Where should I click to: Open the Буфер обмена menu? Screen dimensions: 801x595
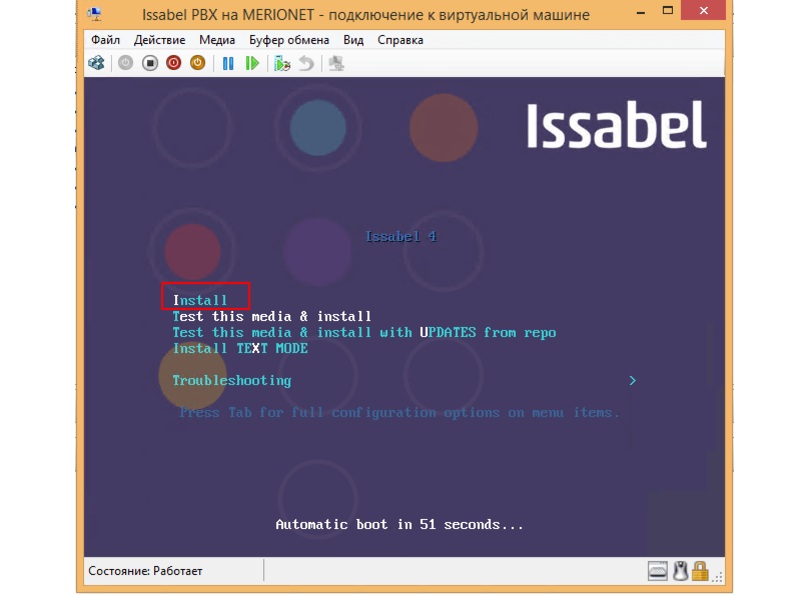pyautogui.click(x=289, y=40)
